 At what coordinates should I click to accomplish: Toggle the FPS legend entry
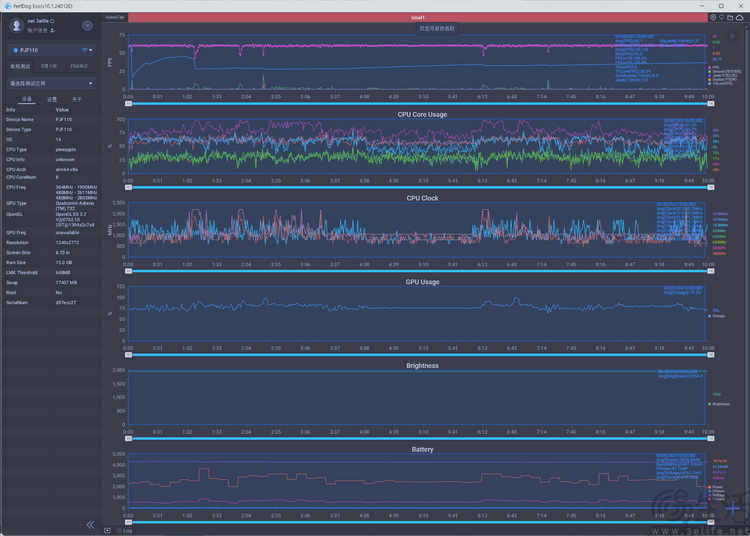click(716, 67)
